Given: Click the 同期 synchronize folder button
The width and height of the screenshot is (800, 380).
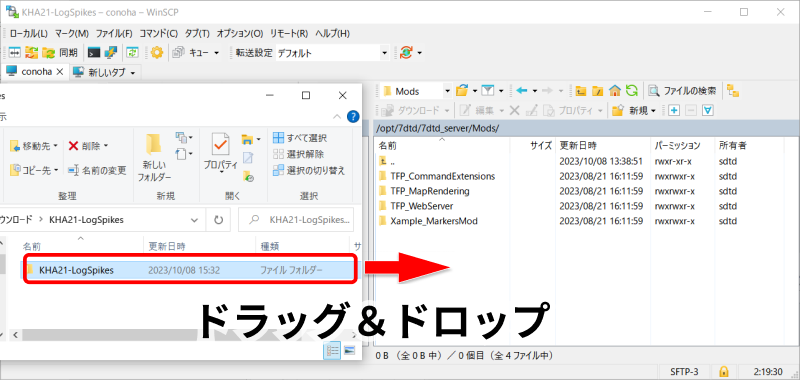Looking at the screenshot, I should 60,53.
